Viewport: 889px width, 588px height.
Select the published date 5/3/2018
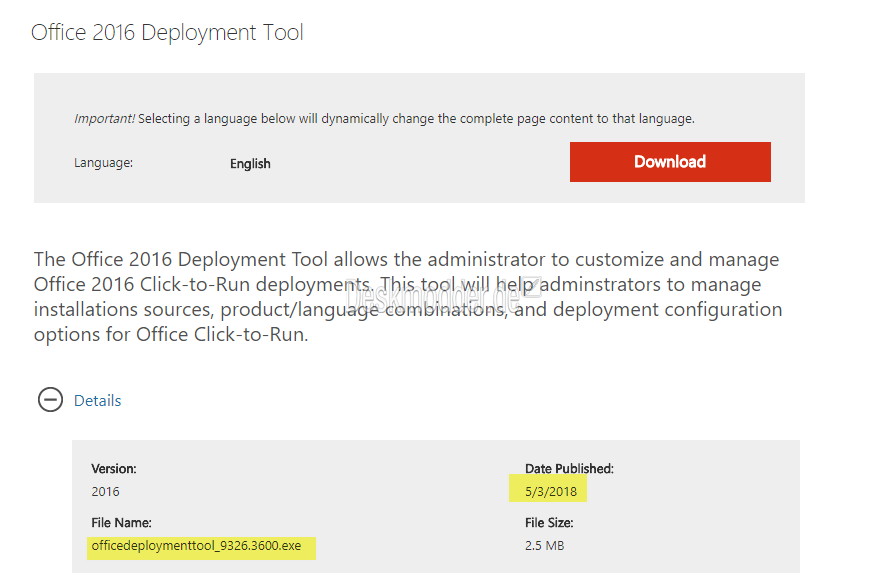tap(551, 492)
